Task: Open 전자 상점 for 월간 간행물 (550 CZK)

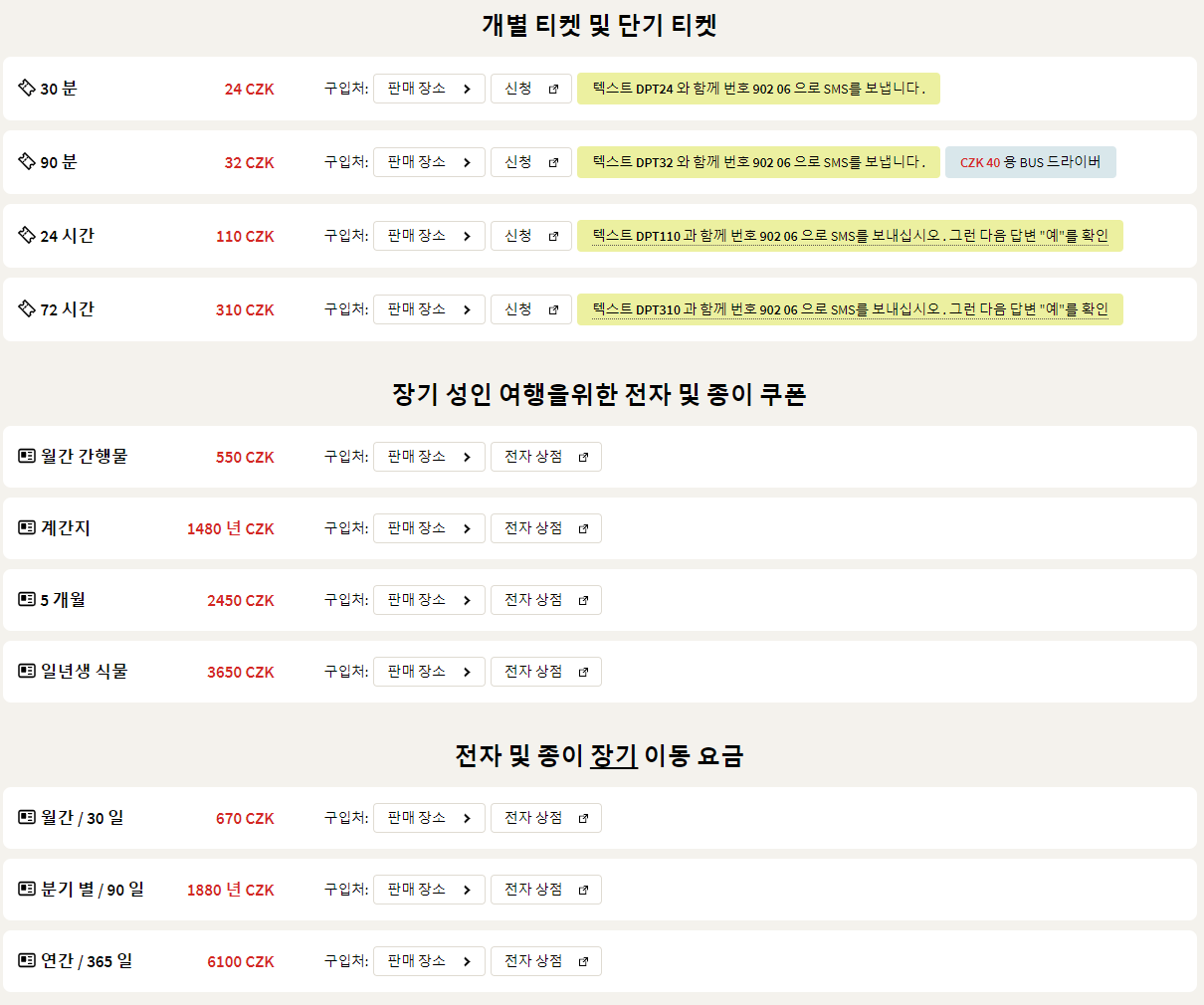Action: (x=546, y=457)
